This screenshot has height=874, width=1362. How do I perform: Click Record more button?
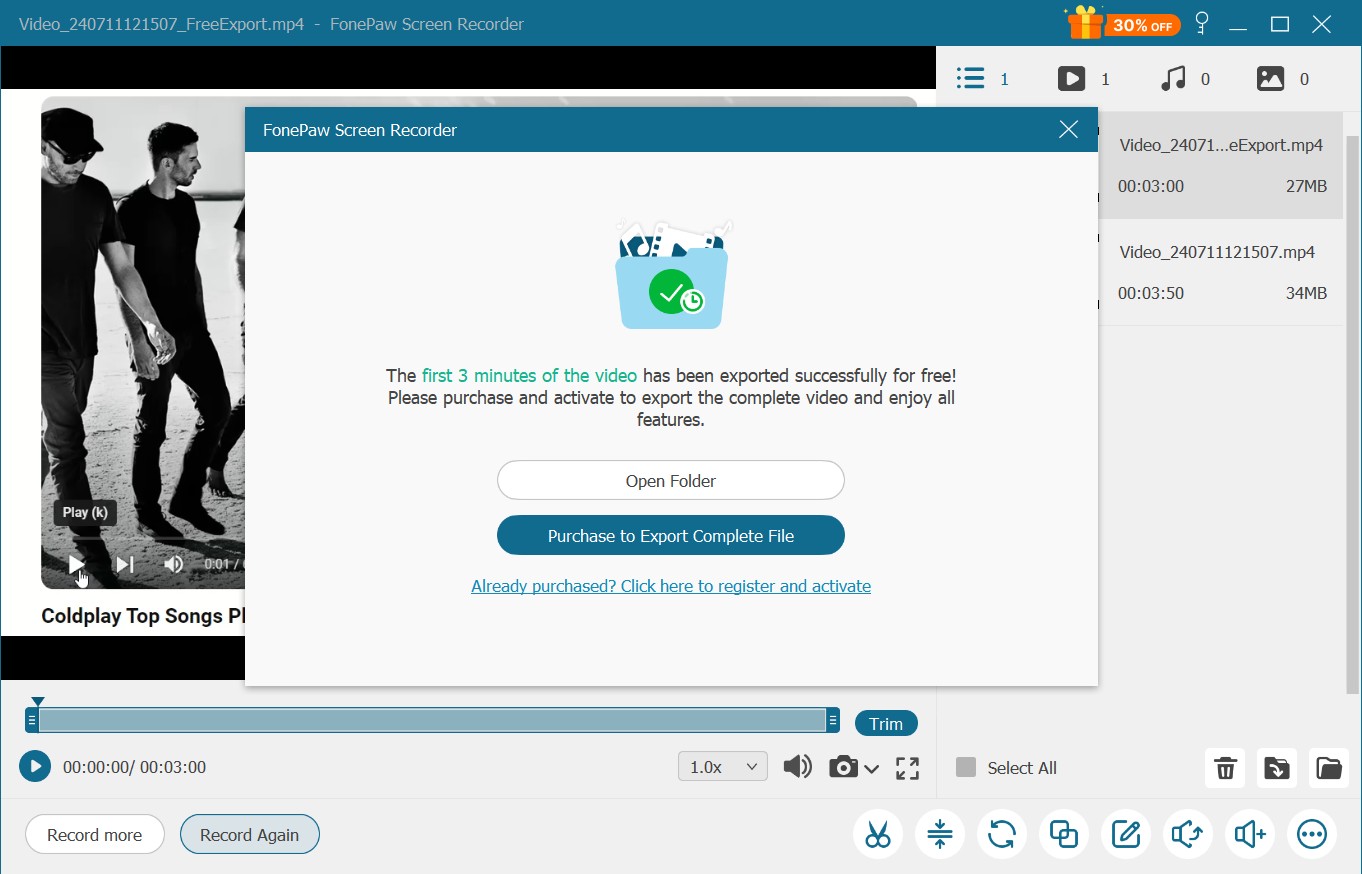point(95,835)
